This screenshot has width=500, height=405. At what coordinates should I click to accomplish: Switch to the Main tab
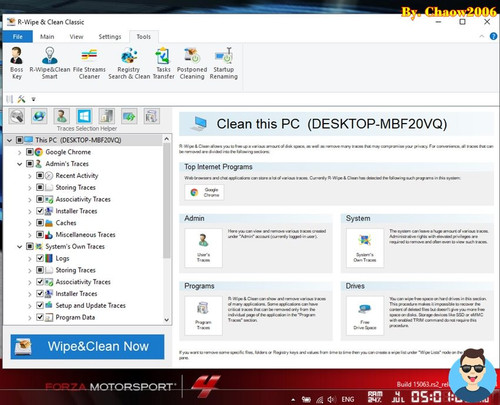tap(47, 37)
